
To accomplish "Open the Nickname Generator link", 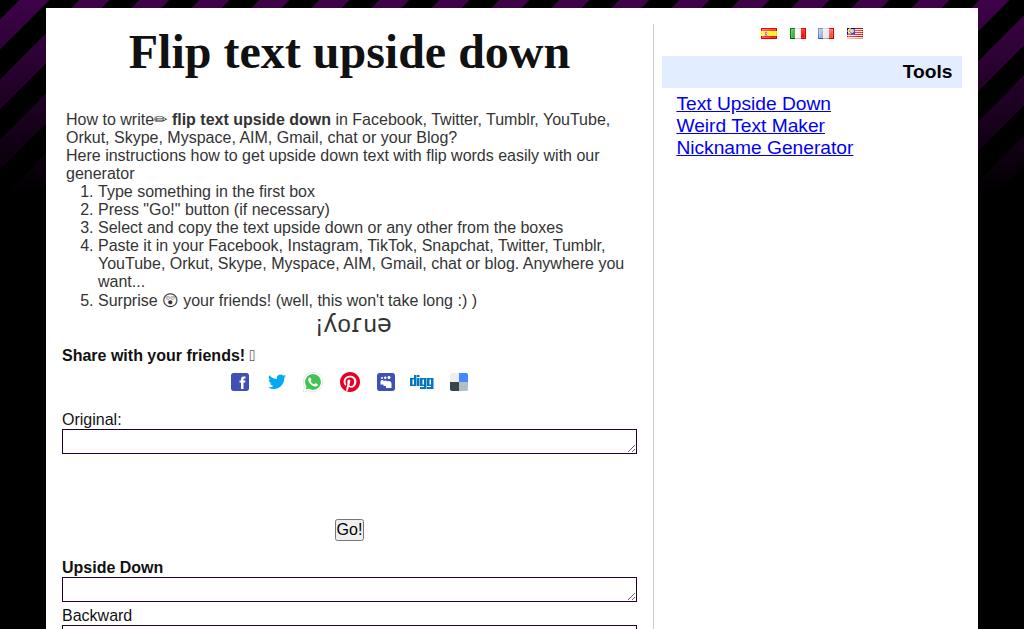I will pos(765,148).
